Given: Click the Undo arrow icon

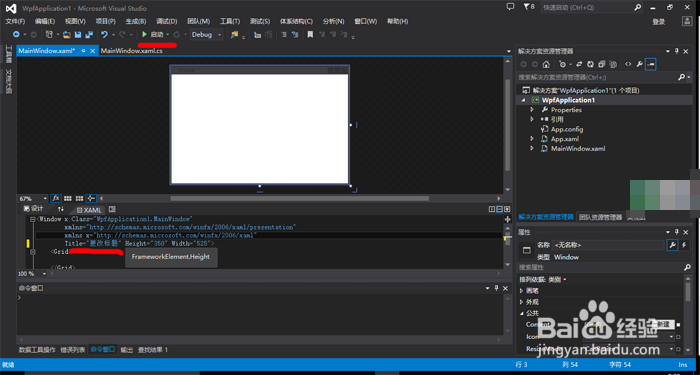Looking at the screenshot, I should coord(104,34).
